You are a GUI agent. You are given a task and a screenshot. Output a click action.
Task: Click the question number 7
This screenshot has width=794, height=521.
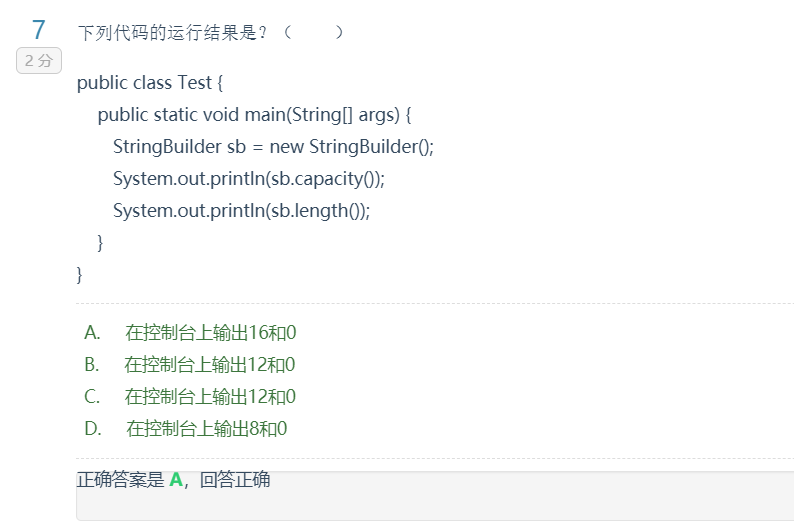tap(38, 30)
